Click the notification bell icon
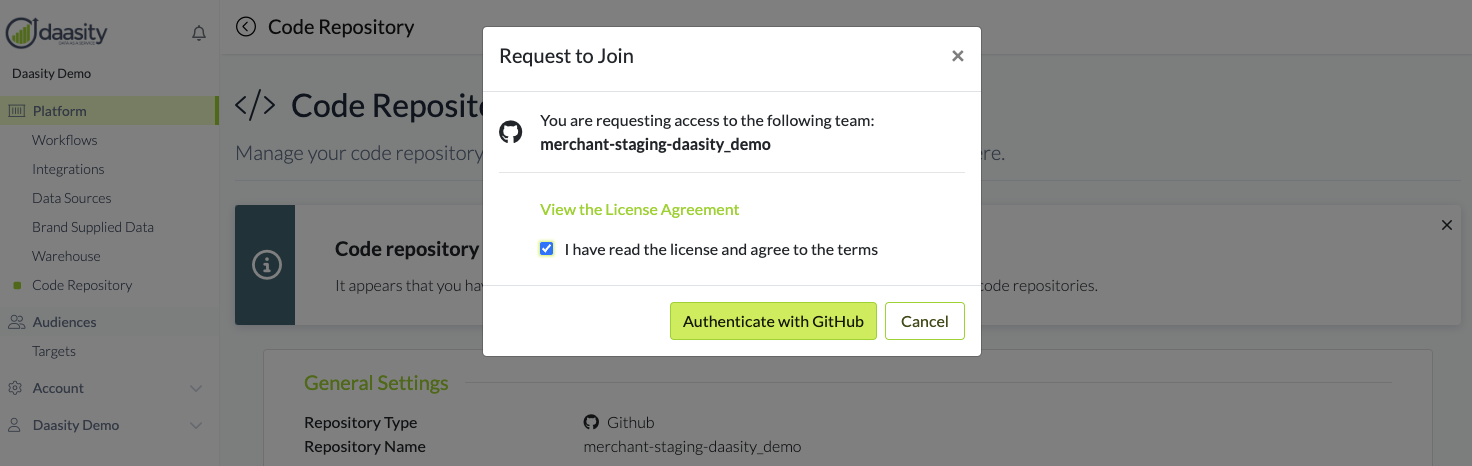Viewport: 1472px width, 466px height. coord(199,34)
